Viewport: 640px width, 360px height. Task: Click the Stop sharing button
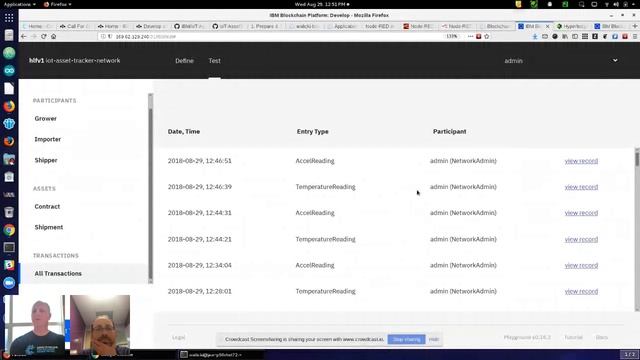click(x=406, y=339)
